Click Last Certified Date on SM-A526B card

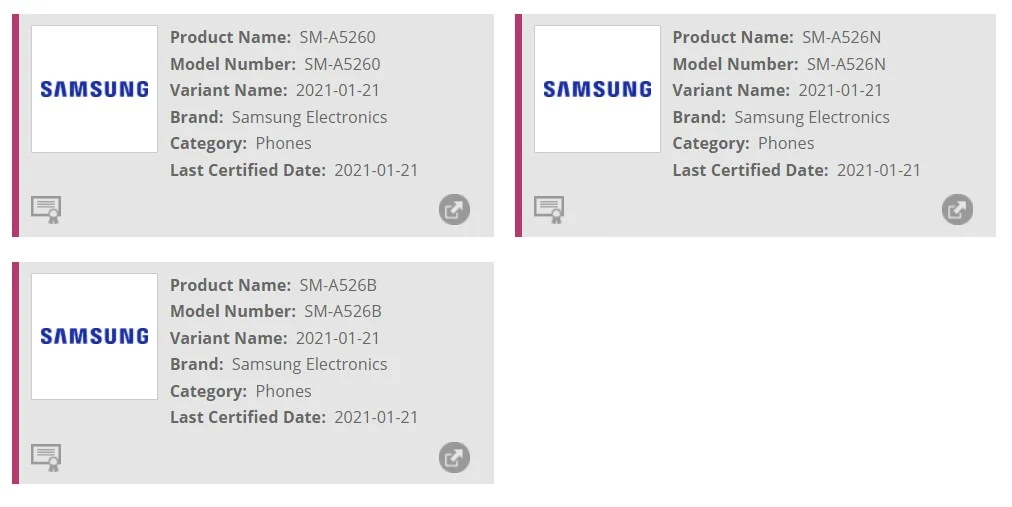376,417
